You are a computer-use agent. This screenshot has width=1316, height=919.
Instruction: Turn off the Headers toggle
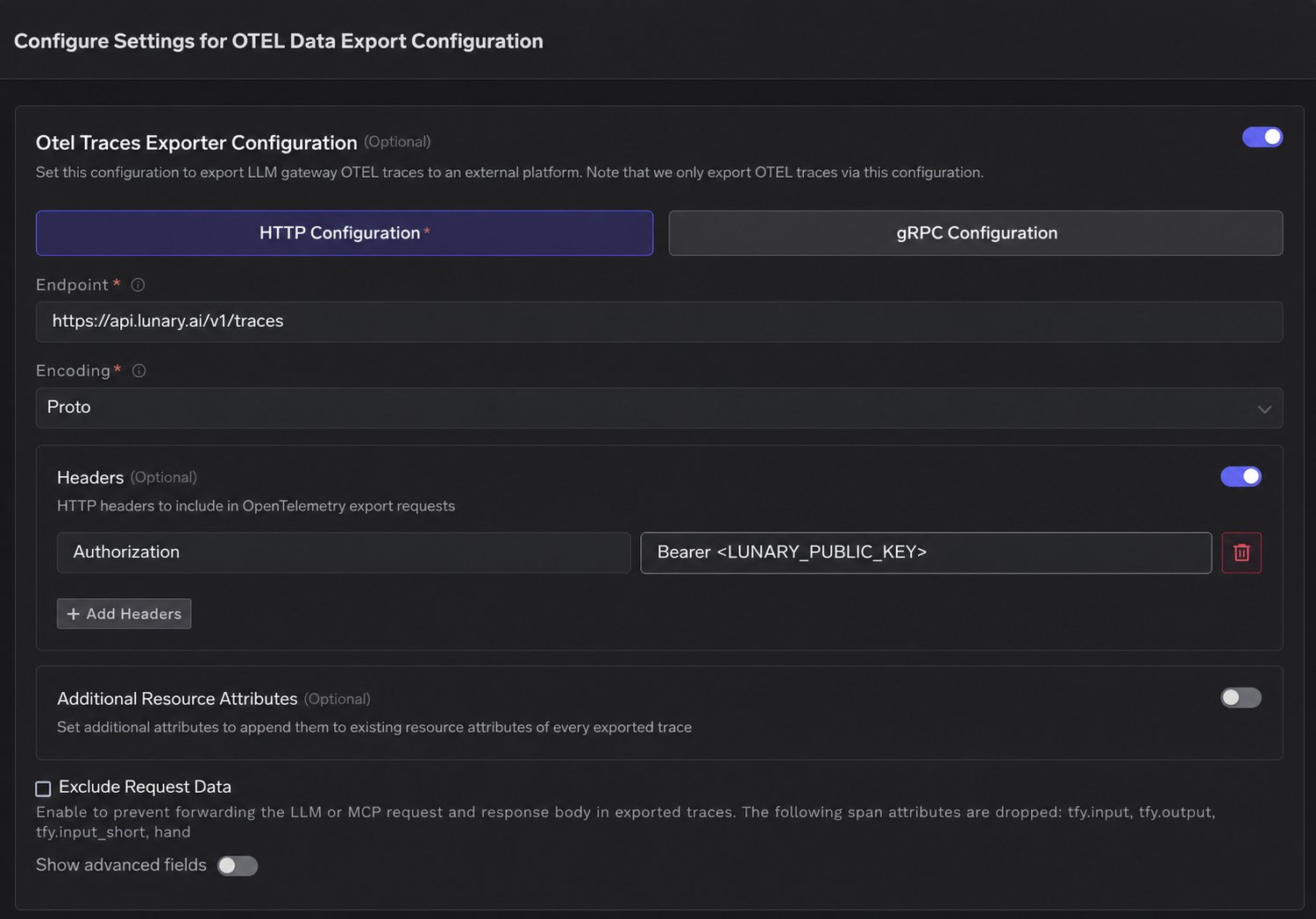click(1241, 476)
